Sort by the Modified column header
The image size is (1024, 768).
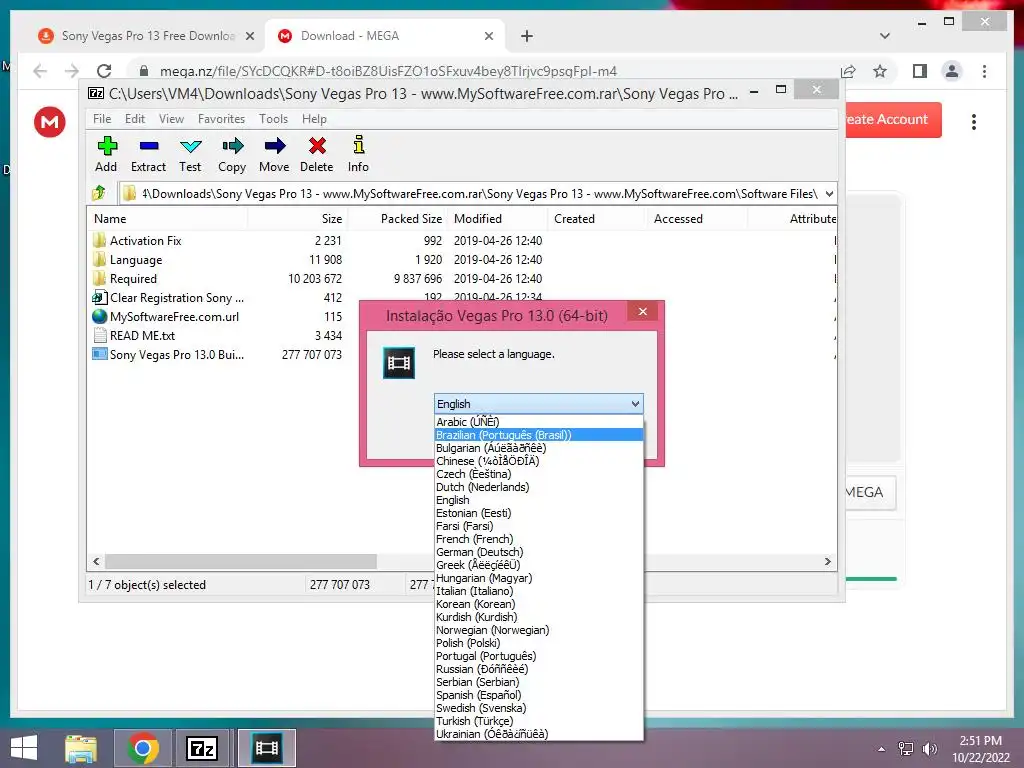click(497, 219)
